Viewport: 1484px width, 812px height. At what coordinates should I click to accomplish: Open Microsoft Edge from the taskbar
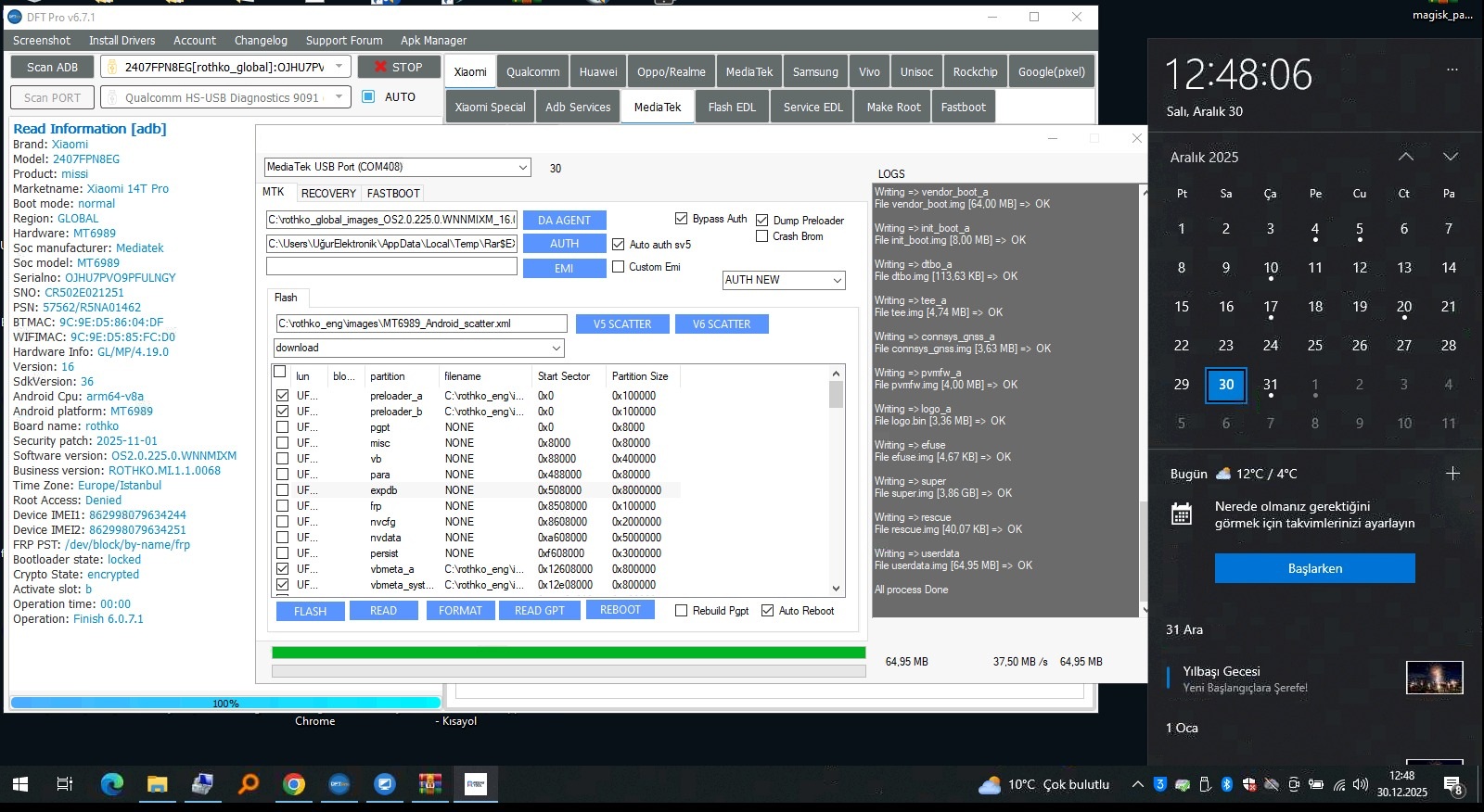(112, 784)
